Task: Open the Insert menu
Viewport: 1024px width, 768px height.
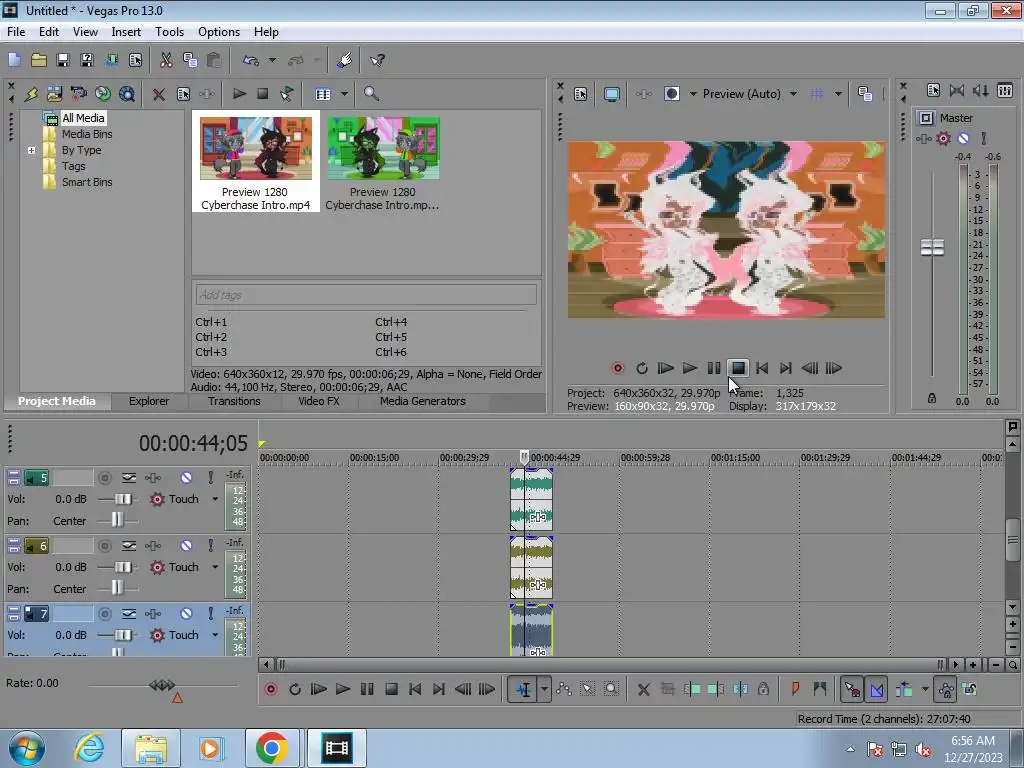Action: click(x=126, y=32)
